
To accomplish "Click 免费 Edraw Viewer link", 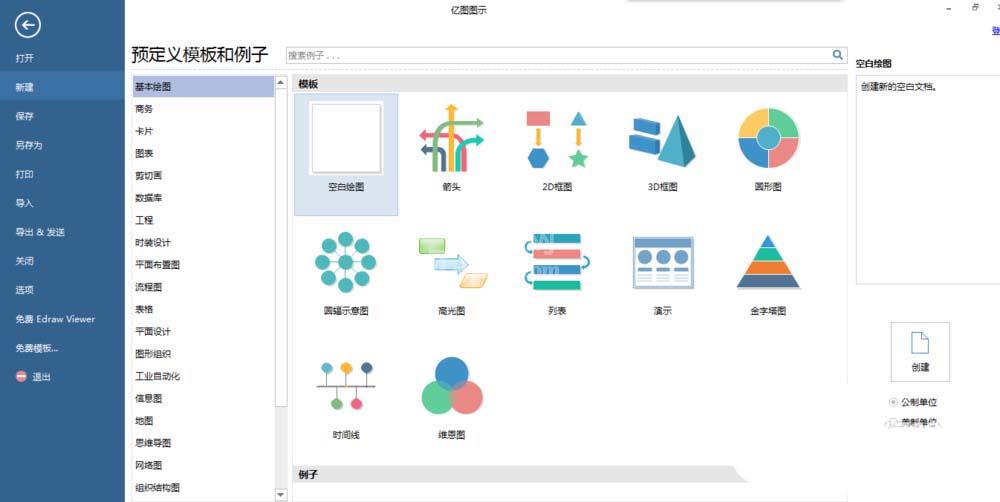I will (55, 319).
